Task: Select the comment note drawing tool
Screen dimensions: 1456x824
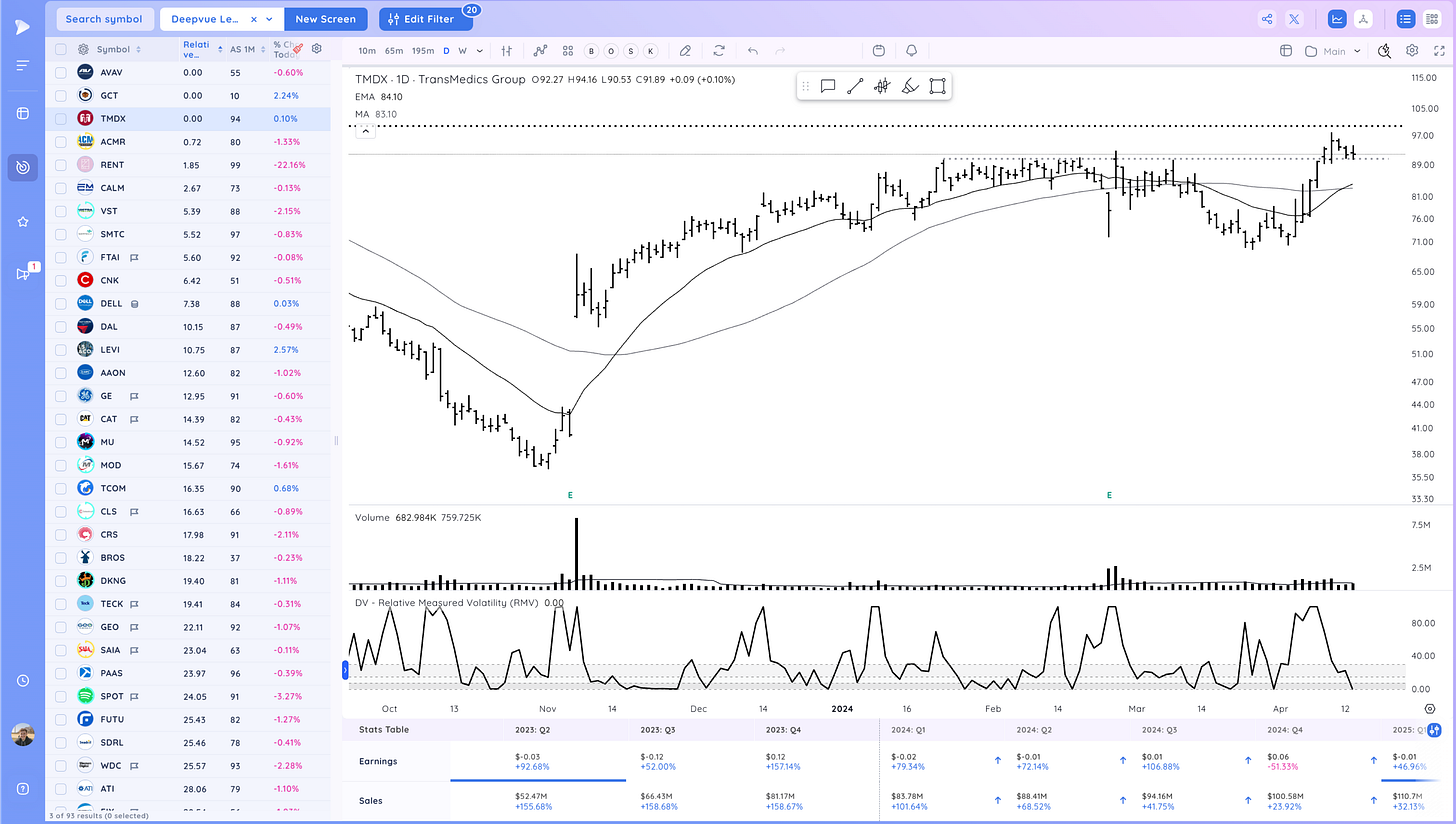Action: (828, 87)
